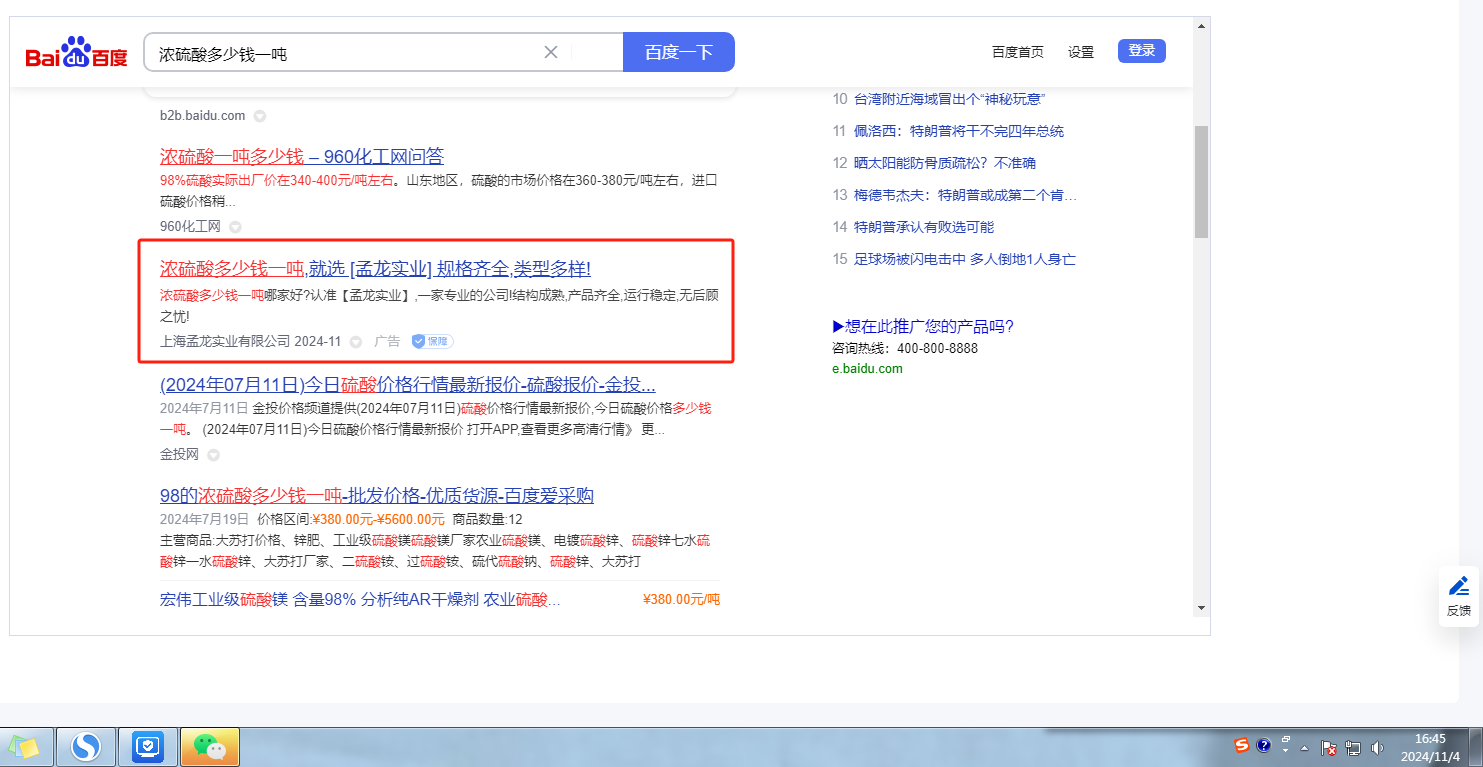Click the 保障 shield badge on the ad
Screen dimensions: 1483x767
point(432,341)
